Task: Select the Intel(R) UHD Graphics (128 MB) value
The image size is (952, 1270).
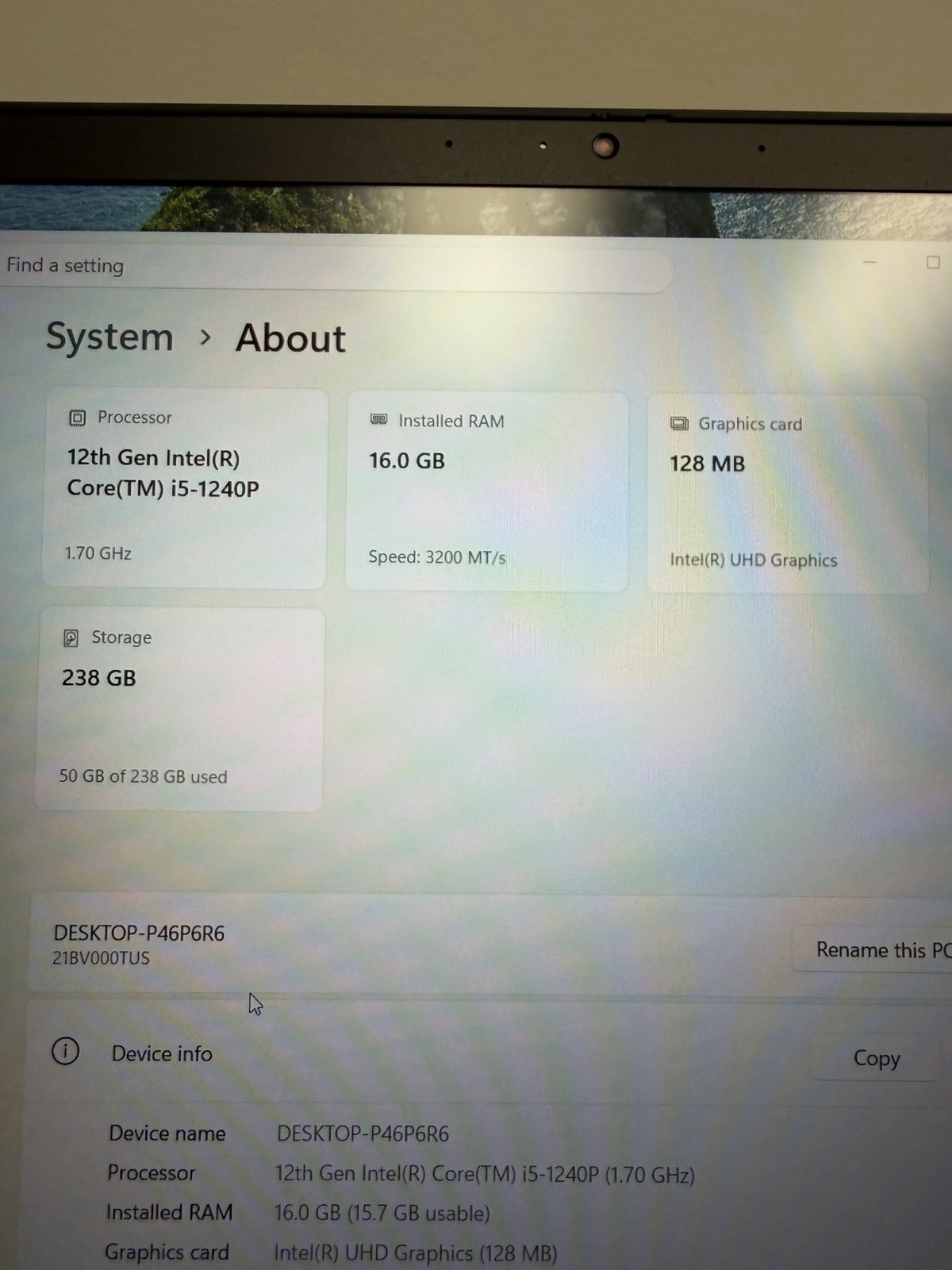Action: 415,1253
